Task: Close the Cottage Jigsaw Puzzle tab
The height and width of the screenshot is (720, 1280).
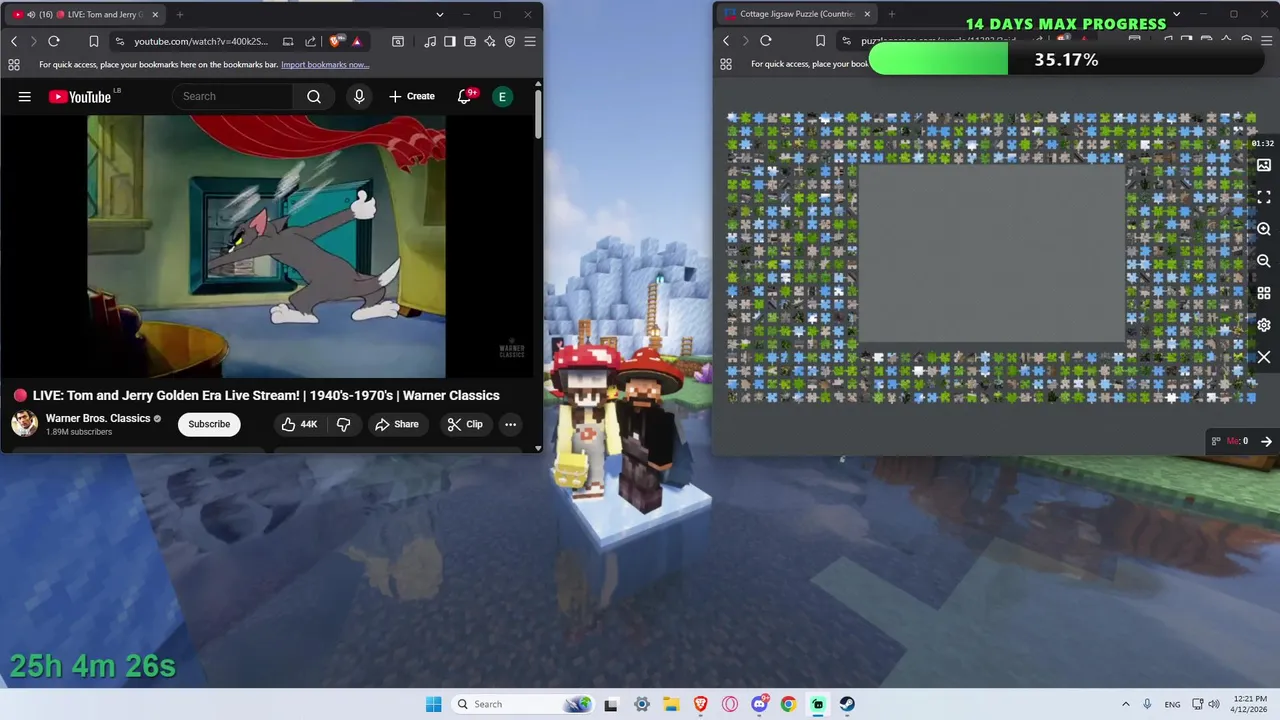Action: coord(867,14)
